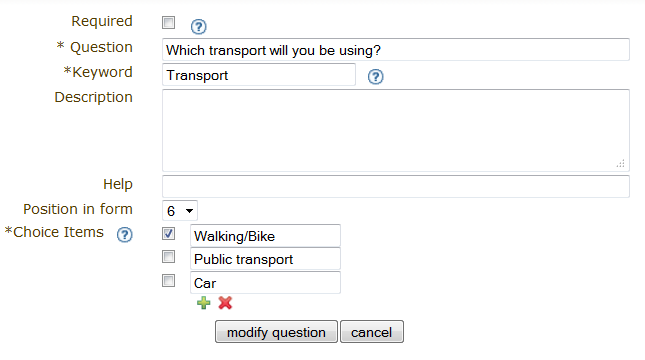Remove choice item with red X icon
The image size is (645, 360).
coord(225,303)
